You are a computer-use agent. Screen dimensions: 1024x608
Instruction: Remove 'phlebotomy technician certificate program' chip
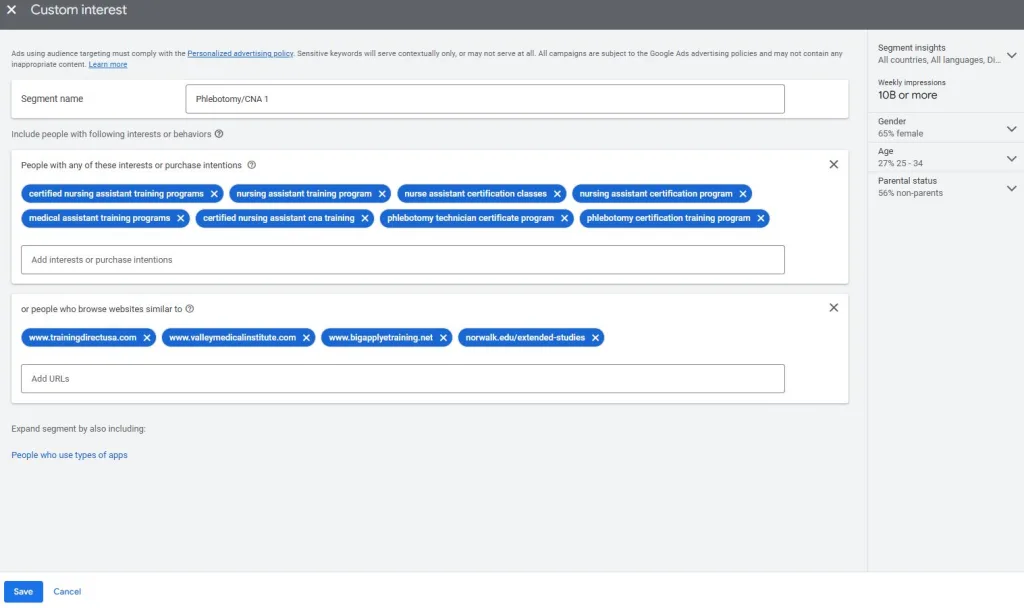pos(564,218)
